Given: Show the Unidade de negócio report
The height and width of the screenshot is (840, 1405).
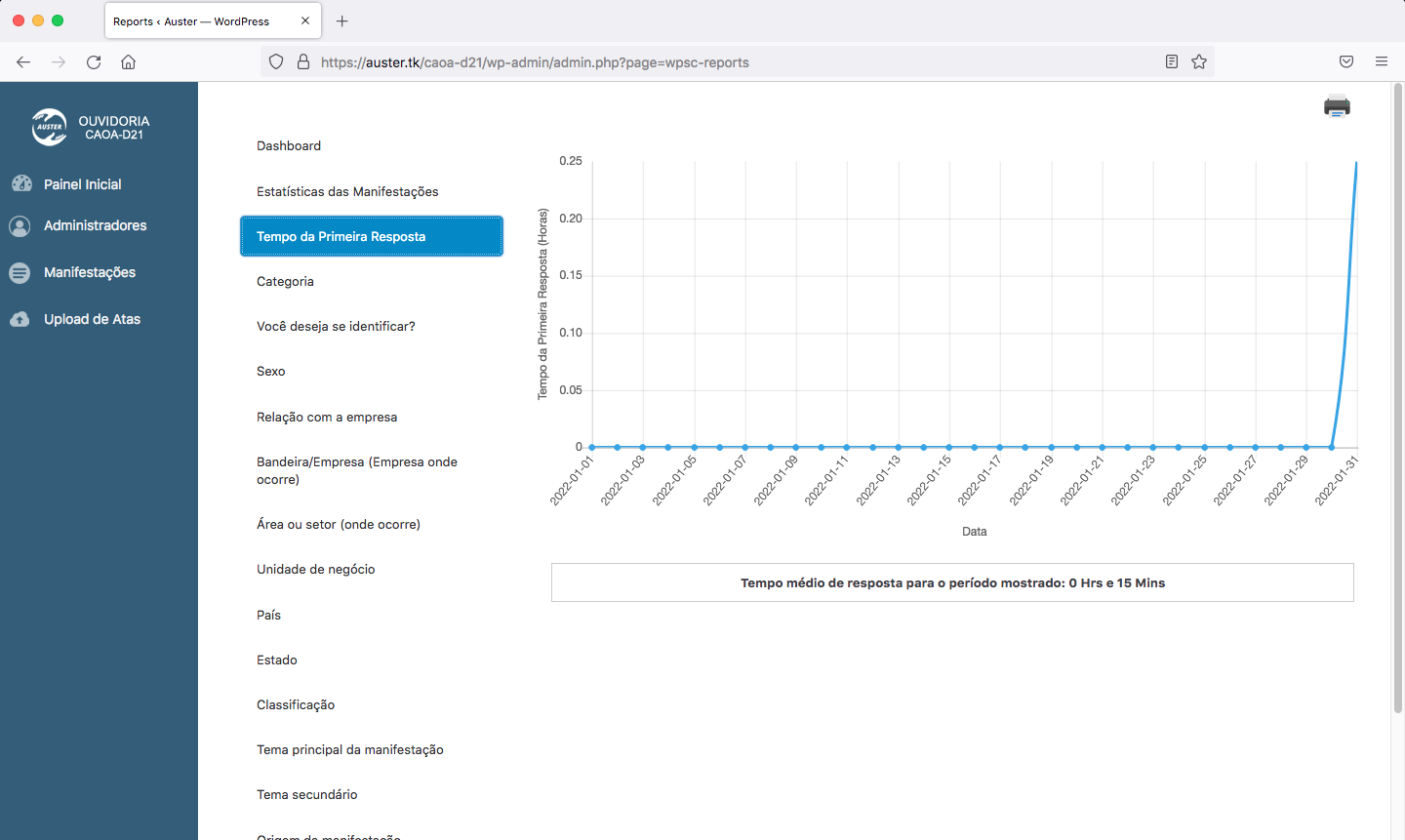Looking at the screenshot, I should coord(315,569).
